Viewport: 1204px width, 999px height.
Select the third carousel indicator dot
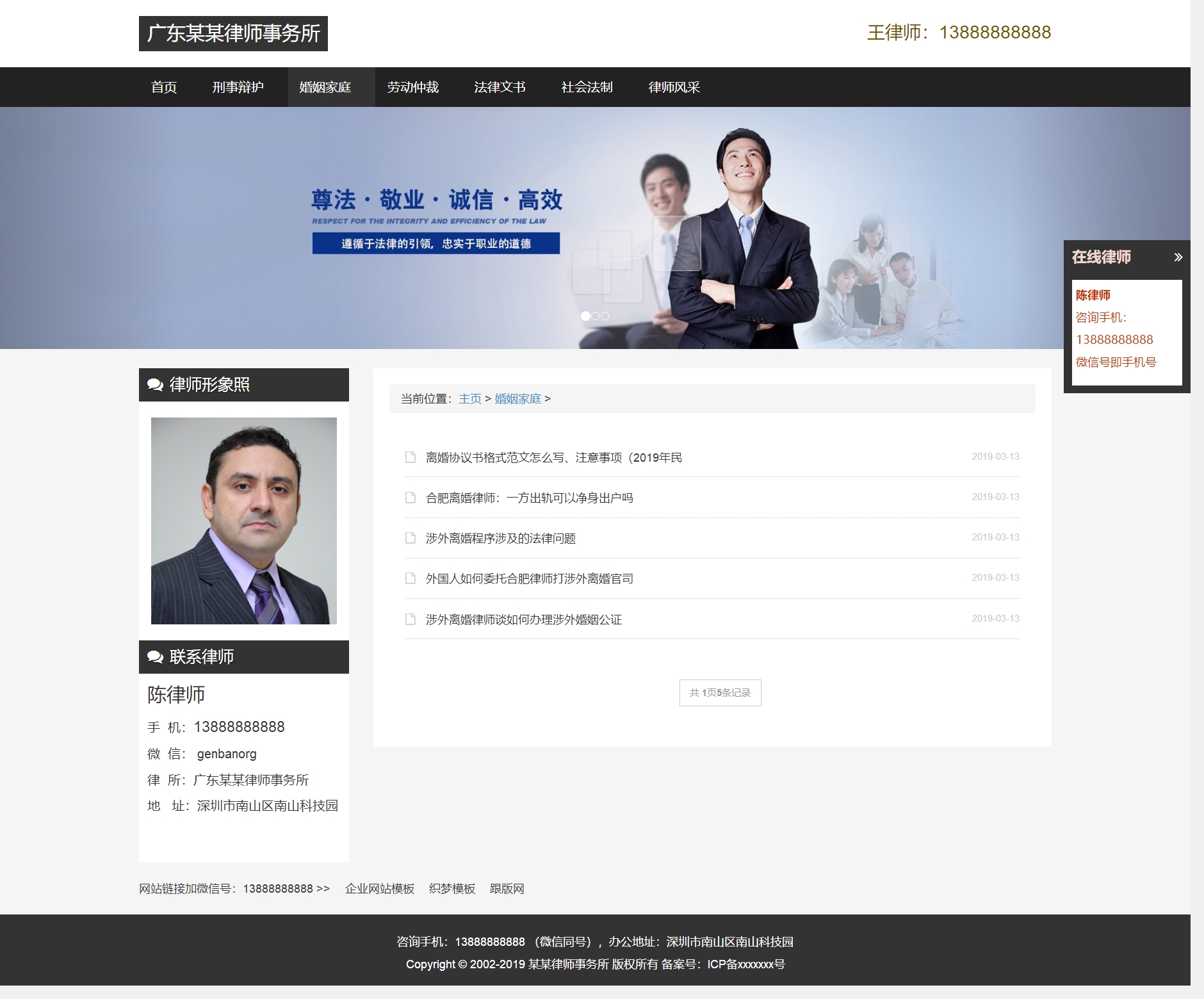tap(604, 315)
